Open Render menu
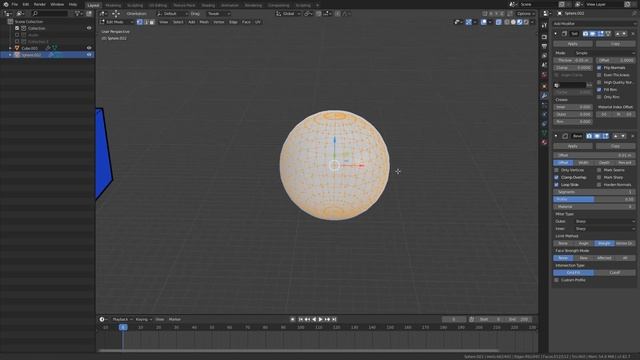Screen dimensions: 640x360 (x=40, y=4)
